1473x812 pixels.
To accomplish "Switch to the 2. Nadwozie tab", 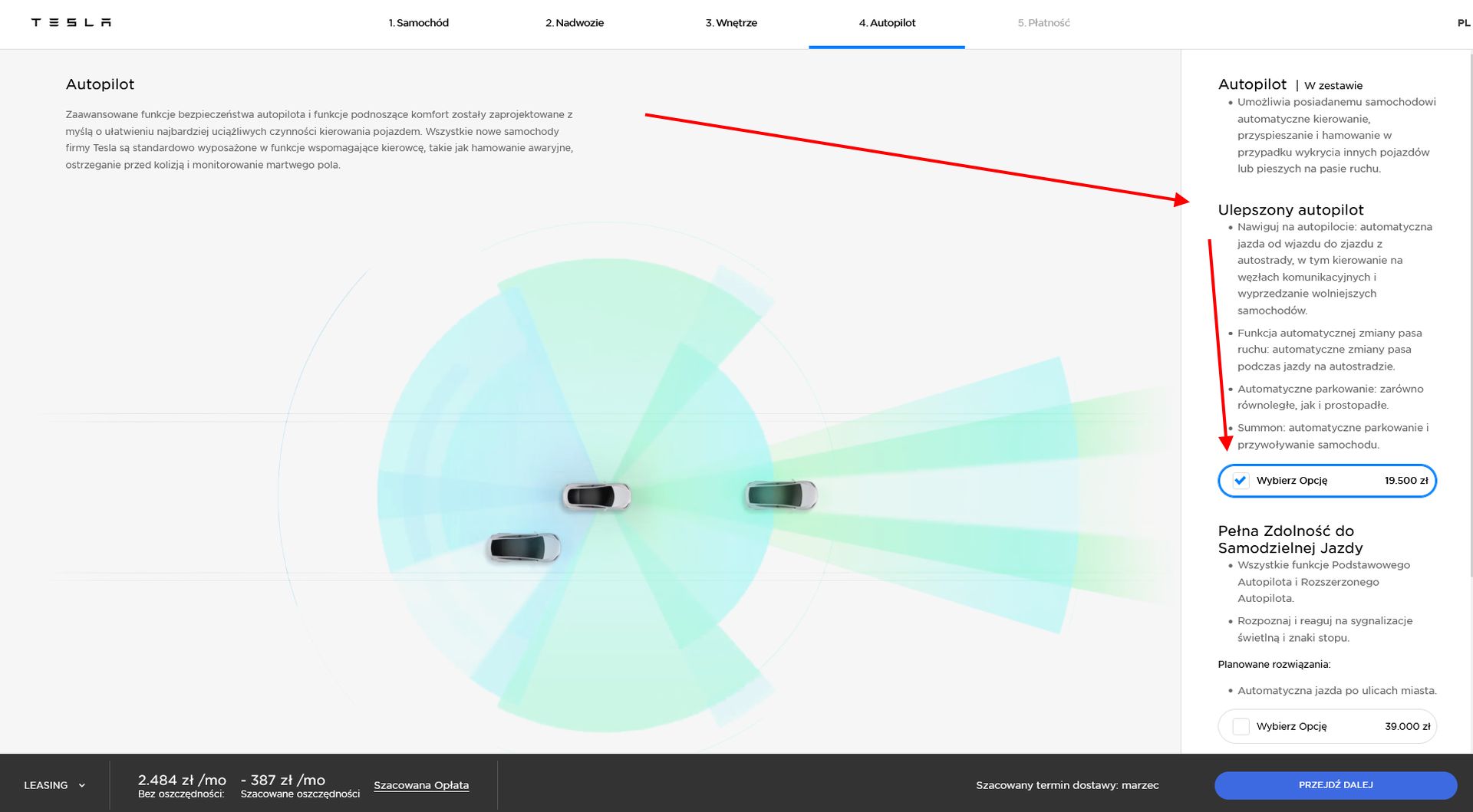I will [575, 23].
